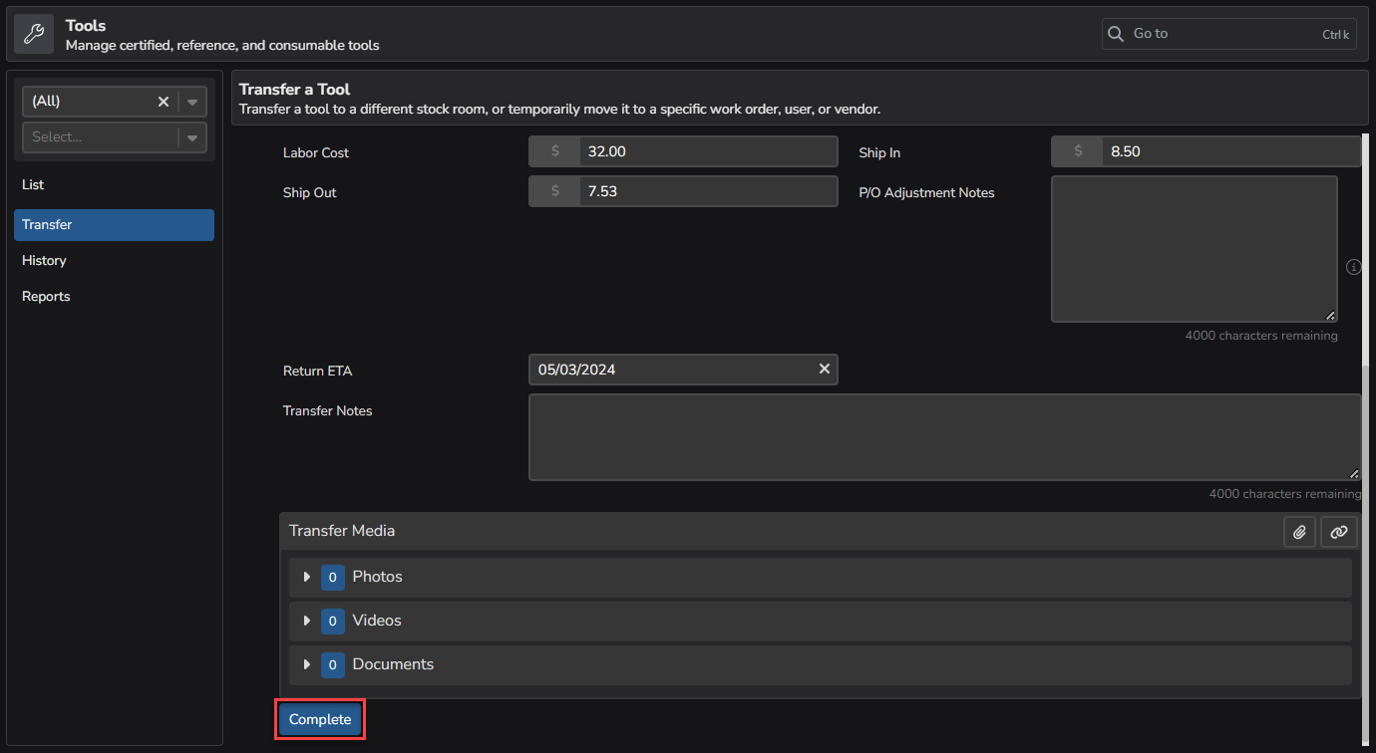Screen dimensions: 1376x753
Task: Add a media link via the chain icon
Action: click(1338, 531)
